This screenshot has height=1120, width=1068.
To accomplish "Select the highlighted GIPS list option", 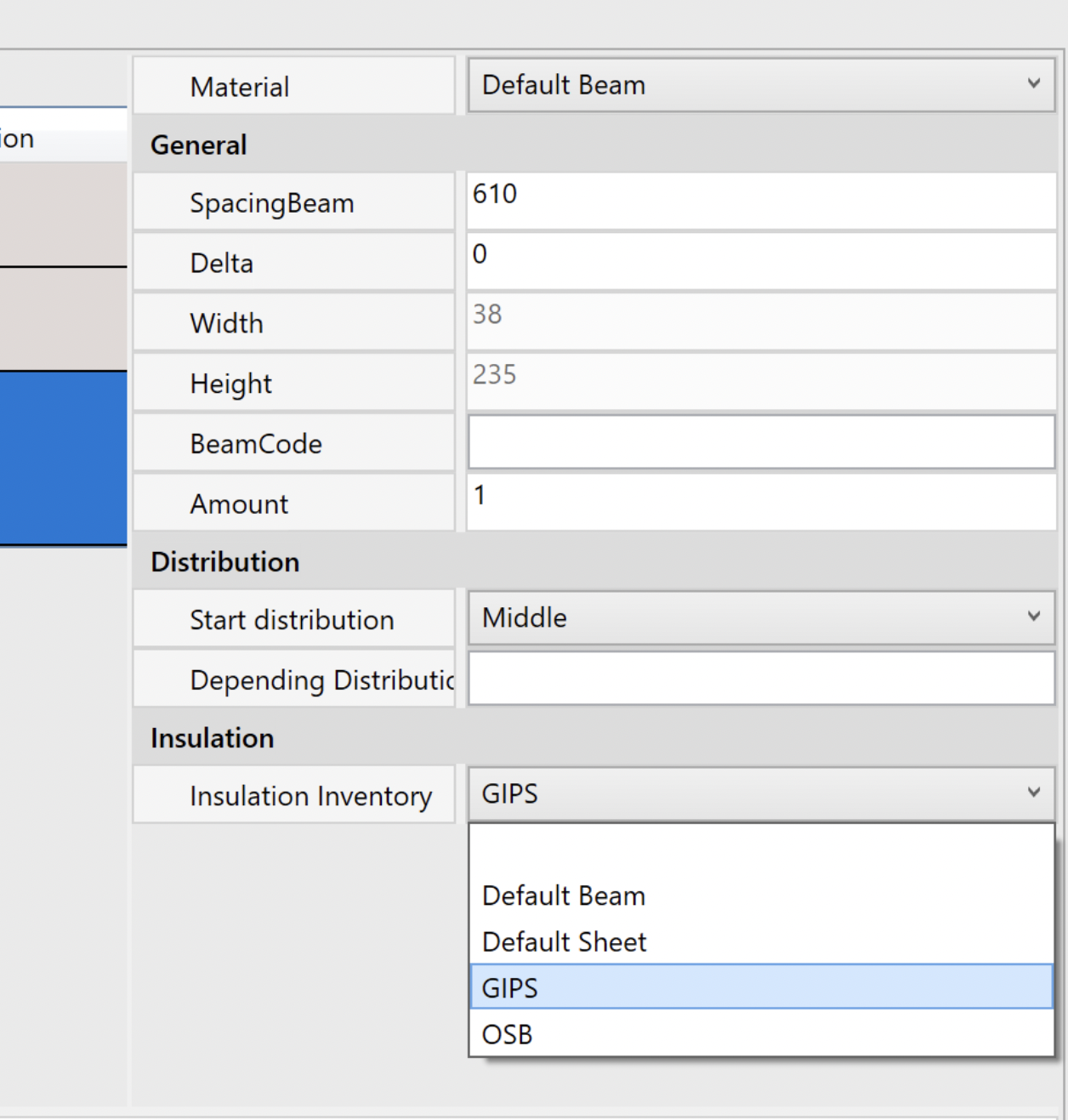I will click(x=760, y=987).
